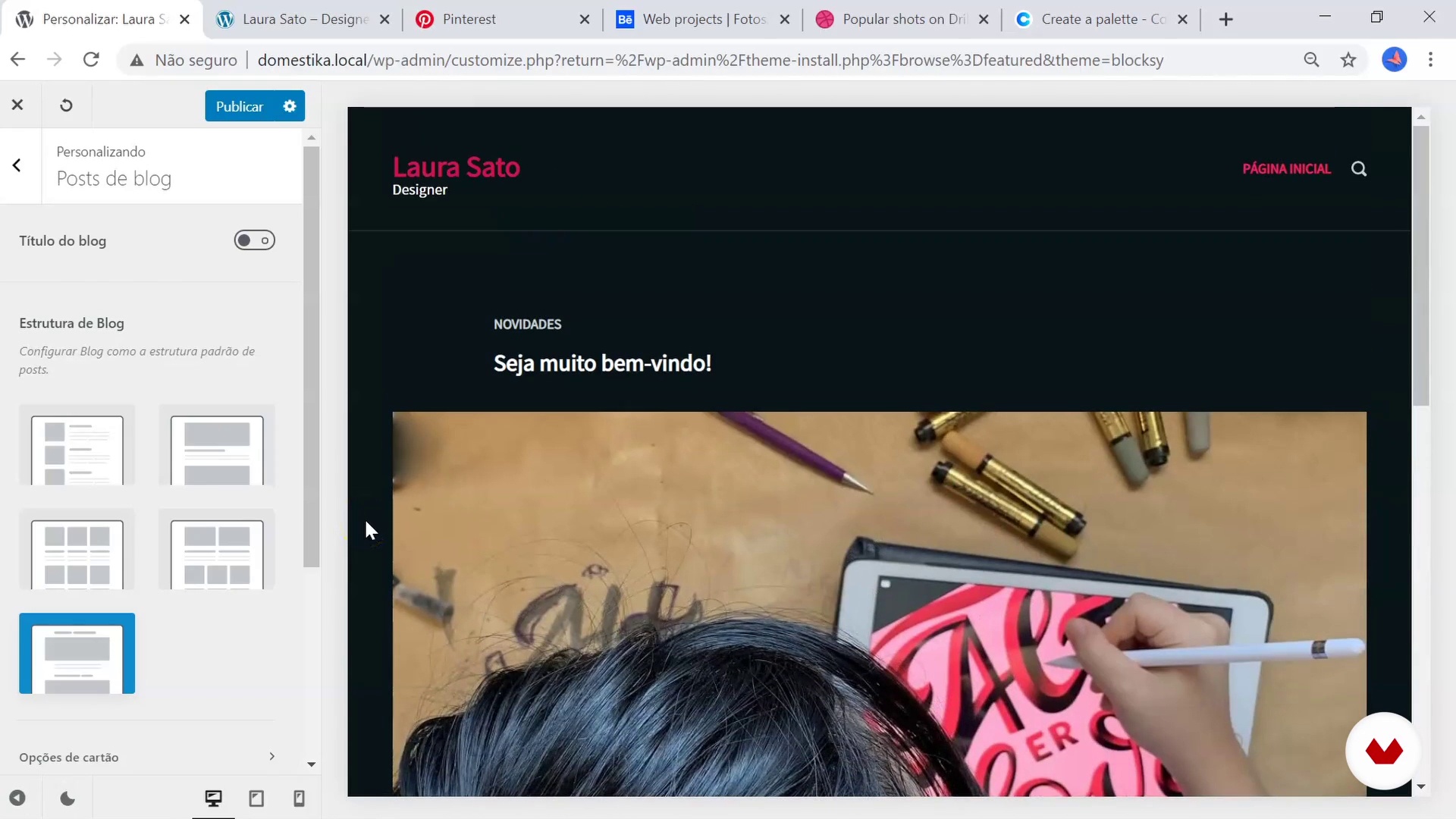Screen dimensions: 1456x819
Task: Toggle dark mode moon icon
Action: (67, 798)
